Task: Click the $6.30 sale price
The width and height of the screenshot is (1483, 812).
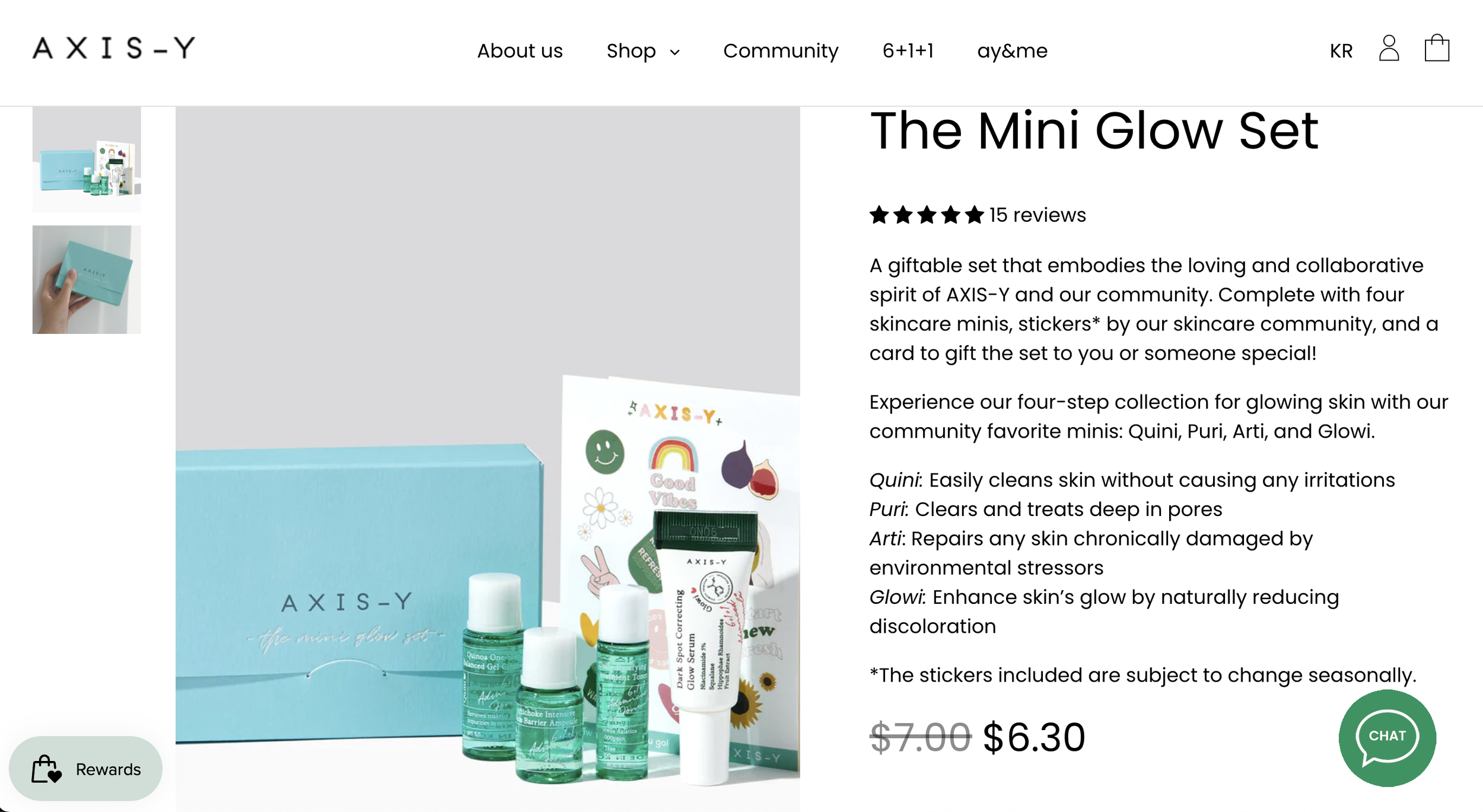Action: point(1034,737)
